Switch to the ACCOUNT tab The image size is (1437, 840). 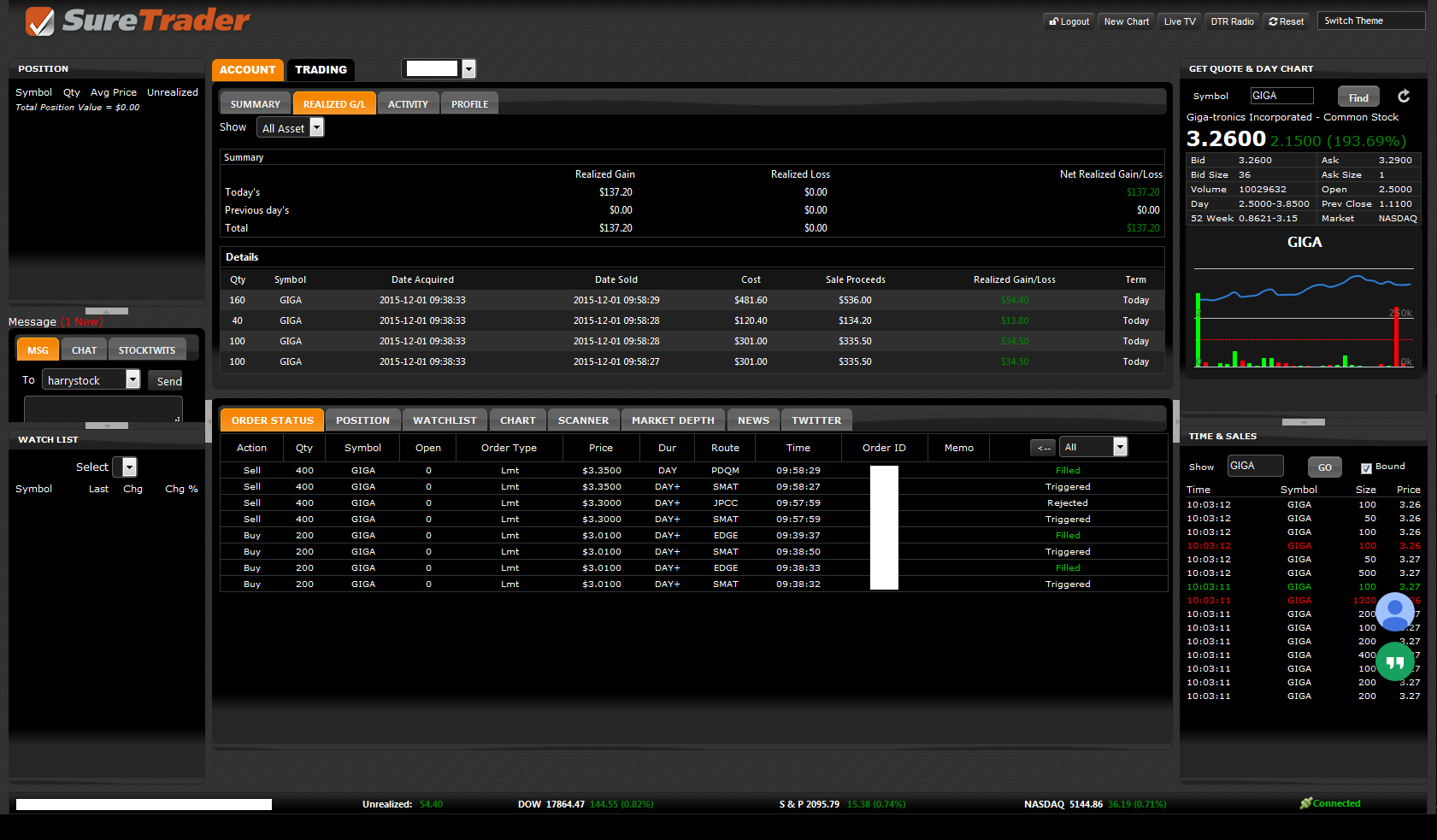click(x=247, y=70)
